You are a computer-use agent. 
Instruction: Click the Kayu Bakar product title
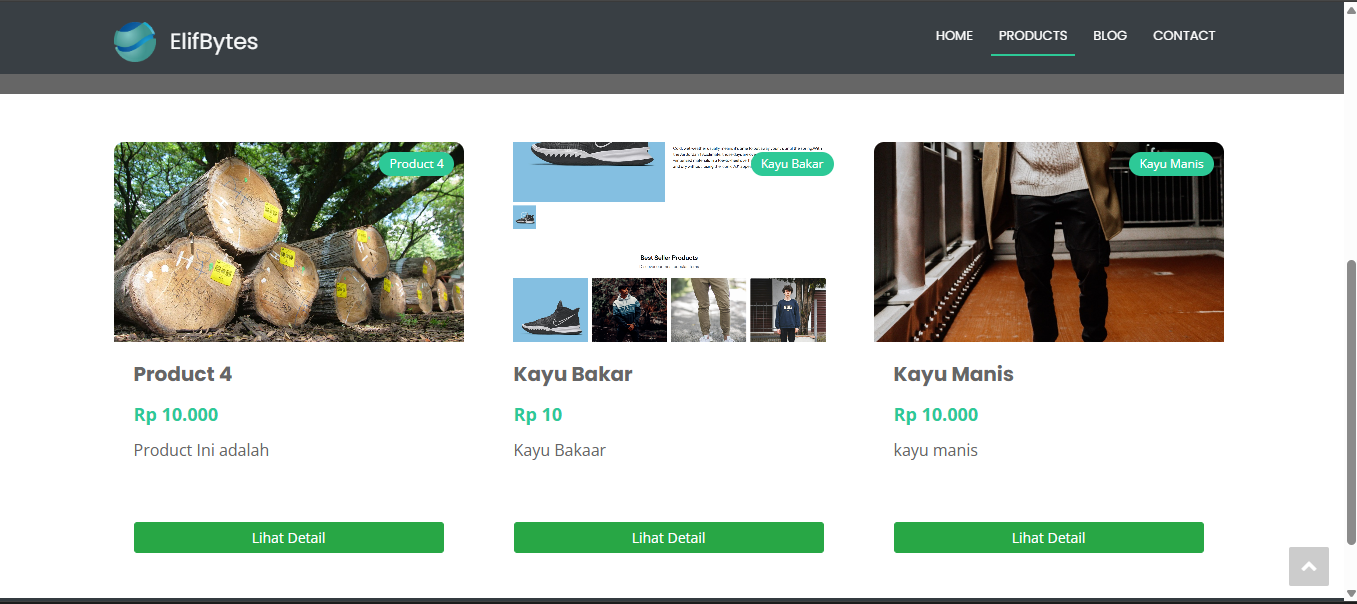coord(573,374)
